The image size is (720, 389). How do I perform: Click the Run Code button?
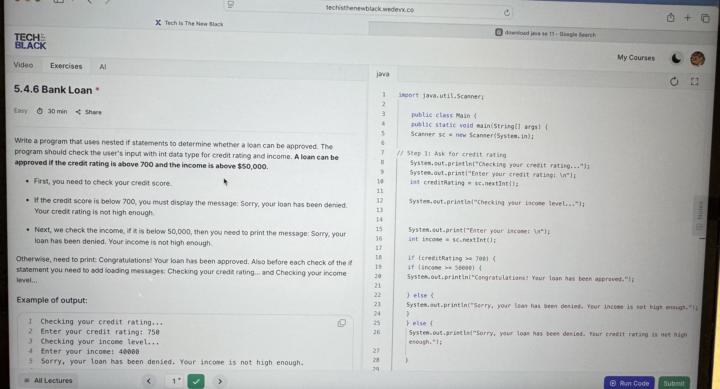629,383
